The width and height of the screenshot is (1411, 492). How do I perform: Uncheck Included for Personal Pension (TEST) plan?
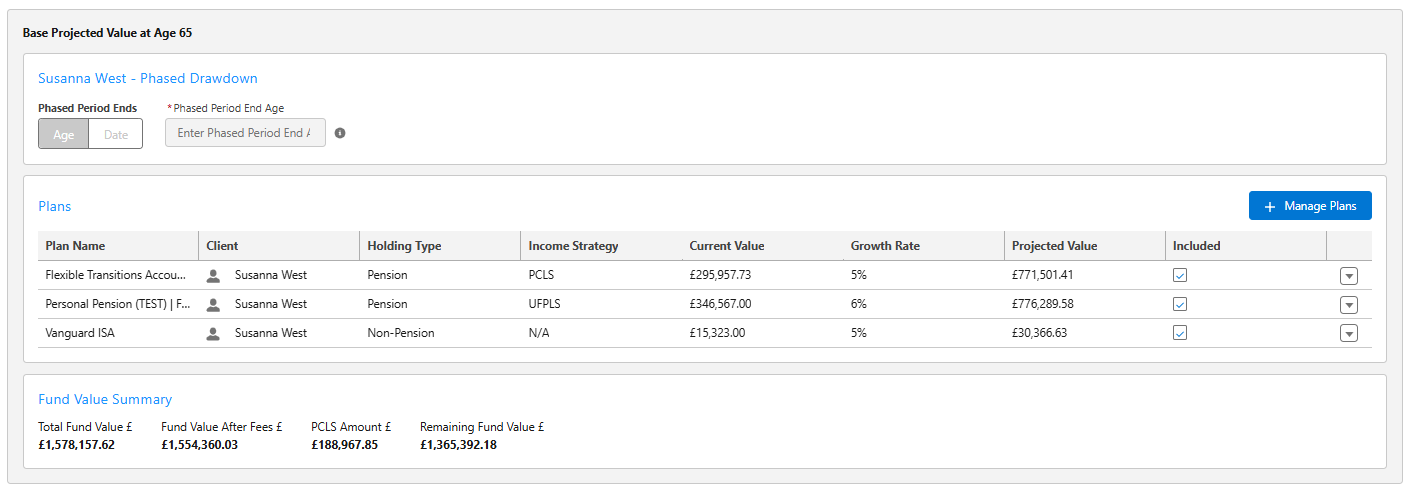tap(1180, 304)
